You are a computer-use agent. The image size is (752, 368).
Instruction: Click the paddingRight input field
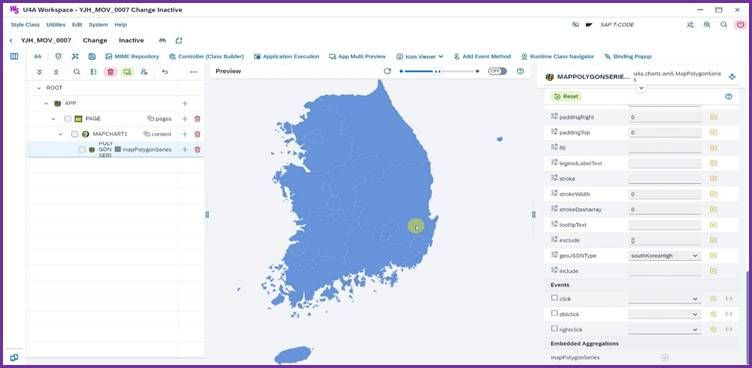664,117
